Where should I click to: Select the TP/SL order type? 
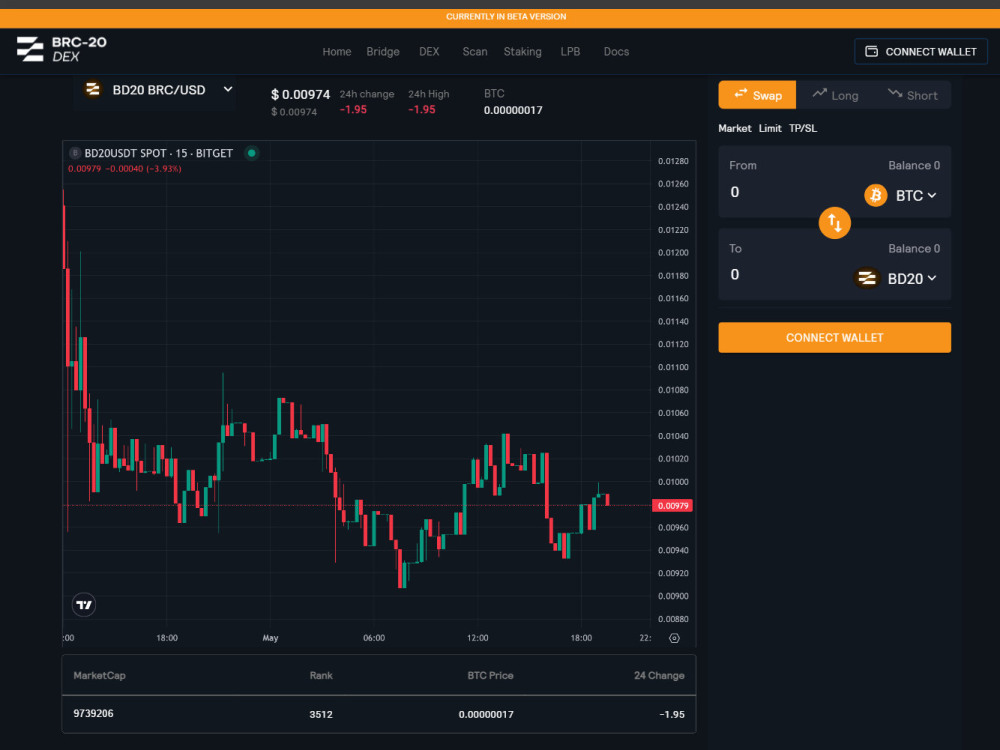click(803, 128)
